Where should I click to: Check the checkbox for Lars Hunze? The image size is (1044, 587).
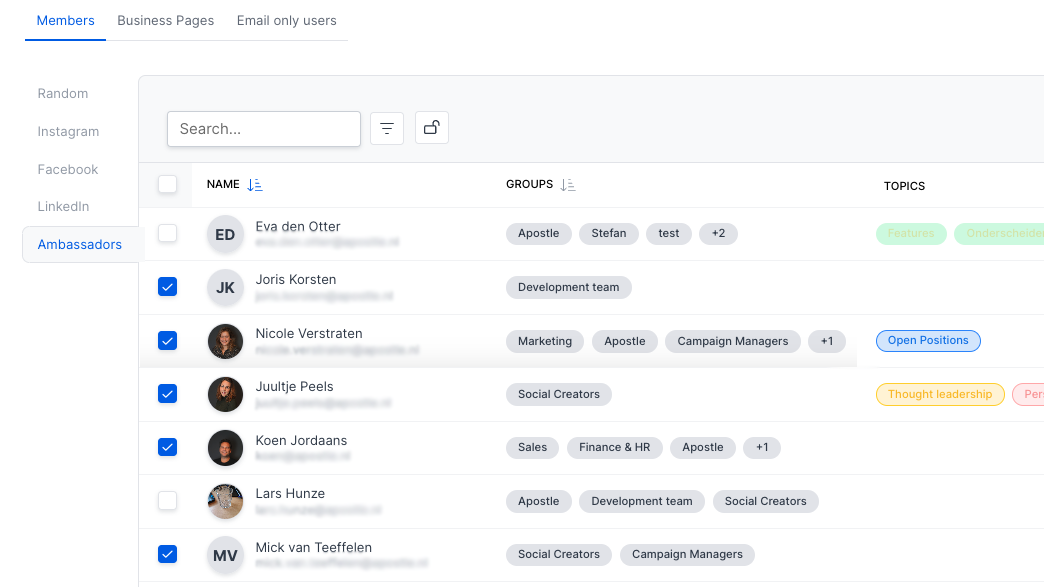[x=167, y=501]
